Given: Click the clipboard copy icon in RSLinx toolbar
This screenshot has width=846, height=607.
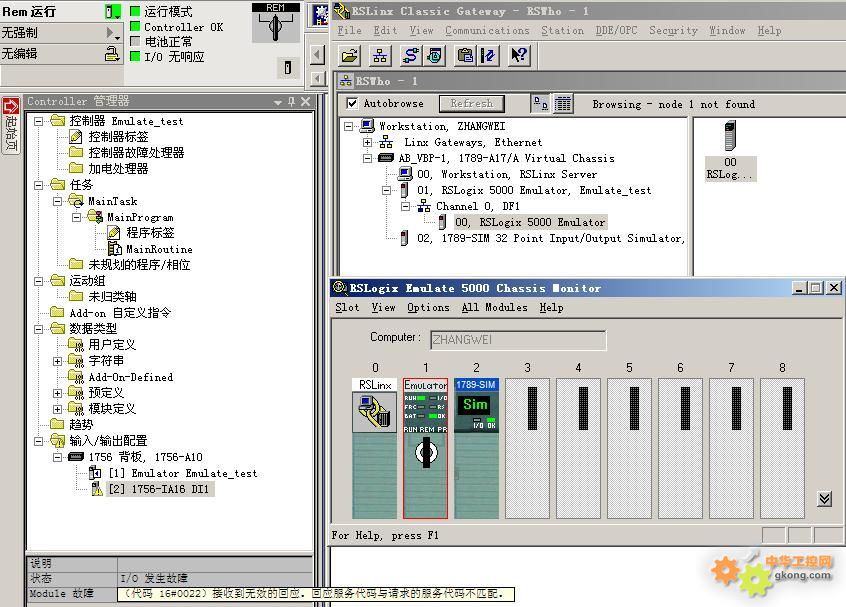Looking at the screenshot, I should (465, 55).
